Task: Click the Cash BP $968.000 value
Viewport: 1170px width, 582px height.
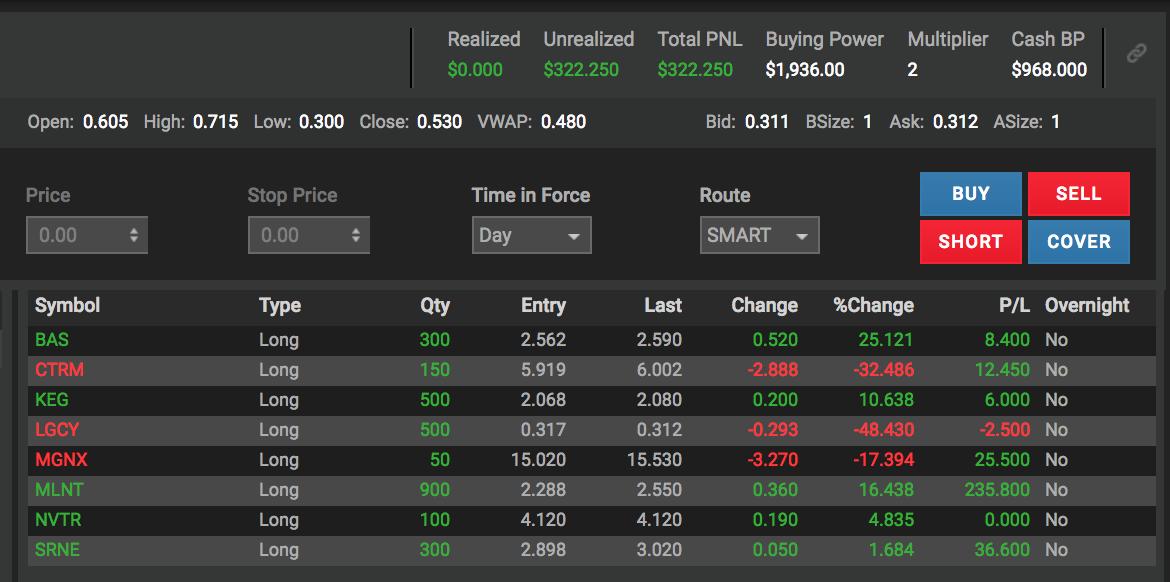Action: coord(1049,69)
